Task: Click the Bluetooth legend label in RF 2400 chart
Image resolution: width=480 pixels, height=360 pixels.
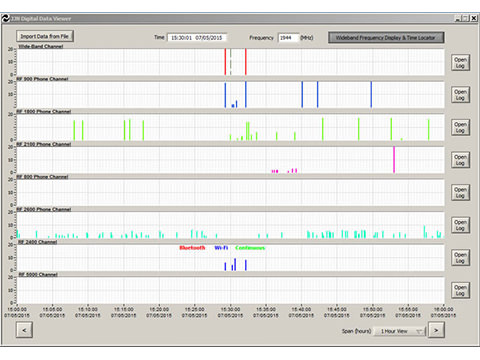Action: pos(192,248)
